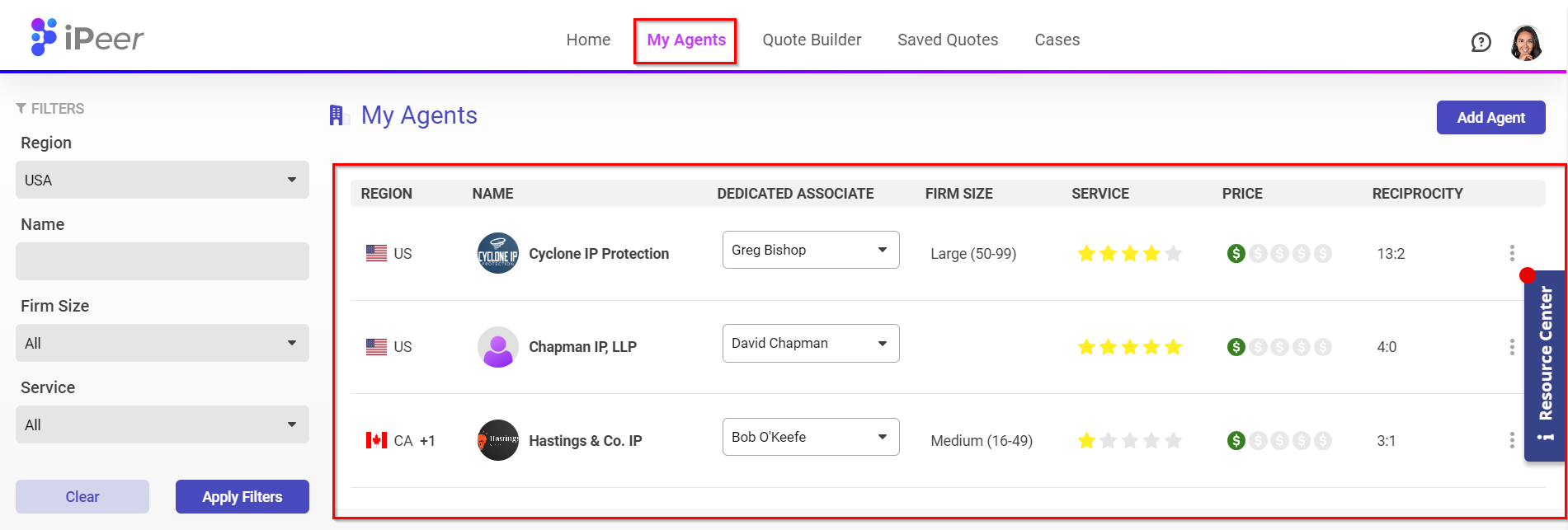Open the help question mark icon
Screen dimensions: 1568x530
pos(1481,42)
